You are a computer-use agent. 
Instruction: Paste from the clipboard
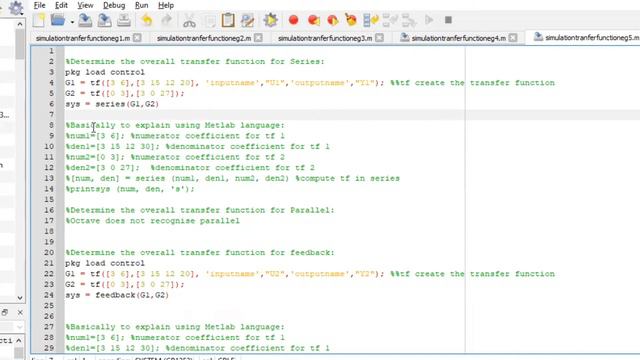pos(228,20)
